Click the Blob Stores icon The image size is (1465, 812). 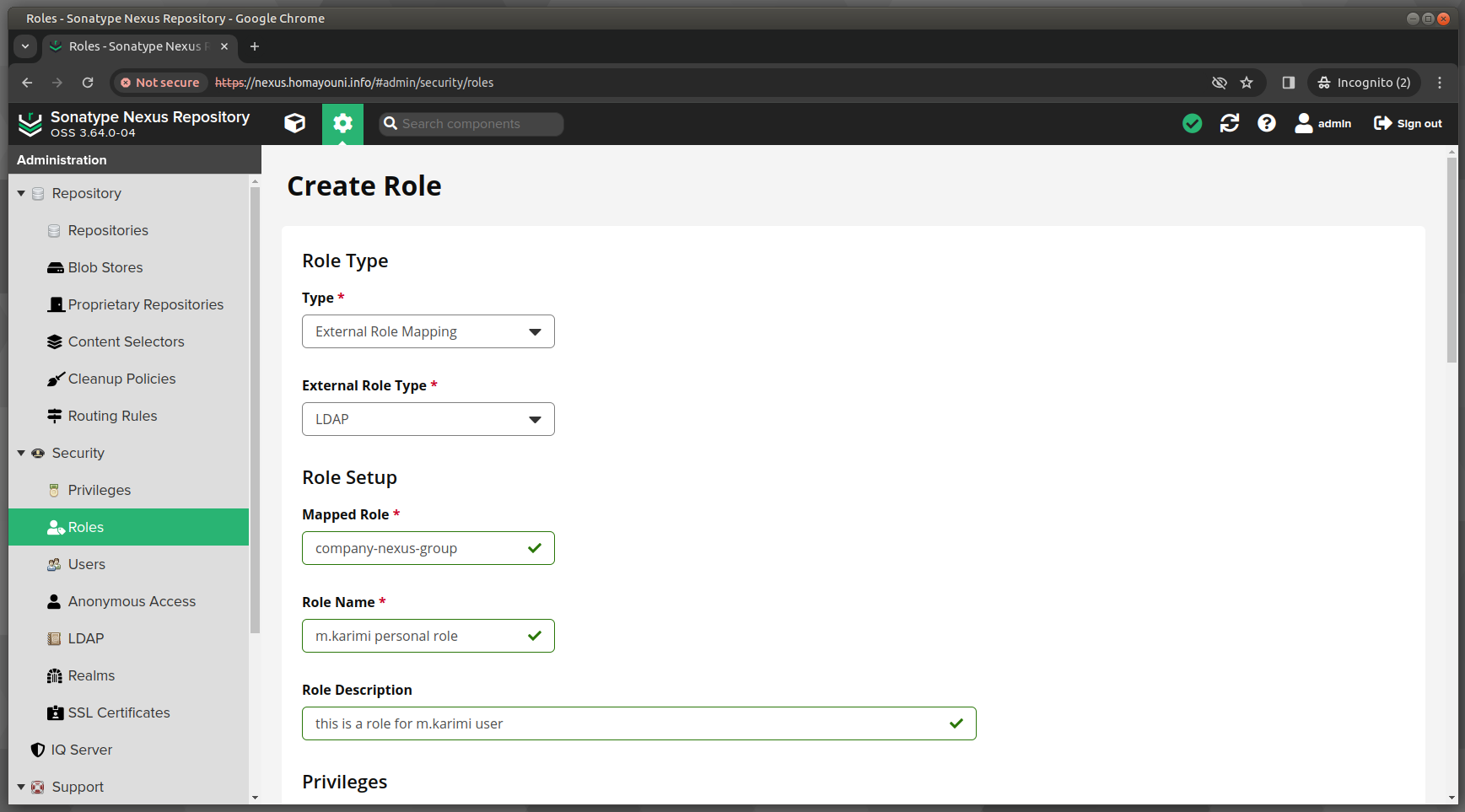tap(55, 268)
